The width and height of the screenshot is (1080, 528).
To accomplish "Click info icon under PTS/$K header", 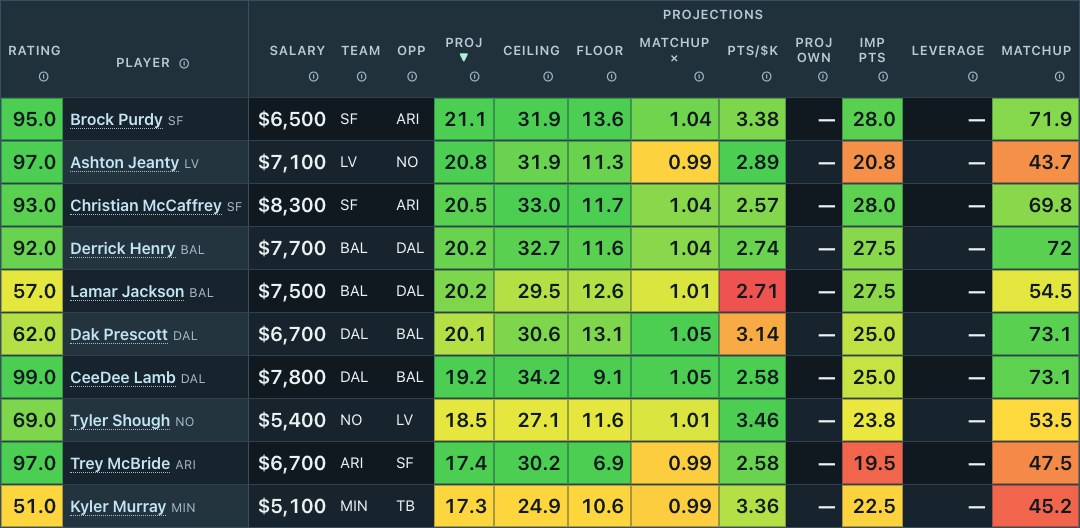I will [767, 77].
